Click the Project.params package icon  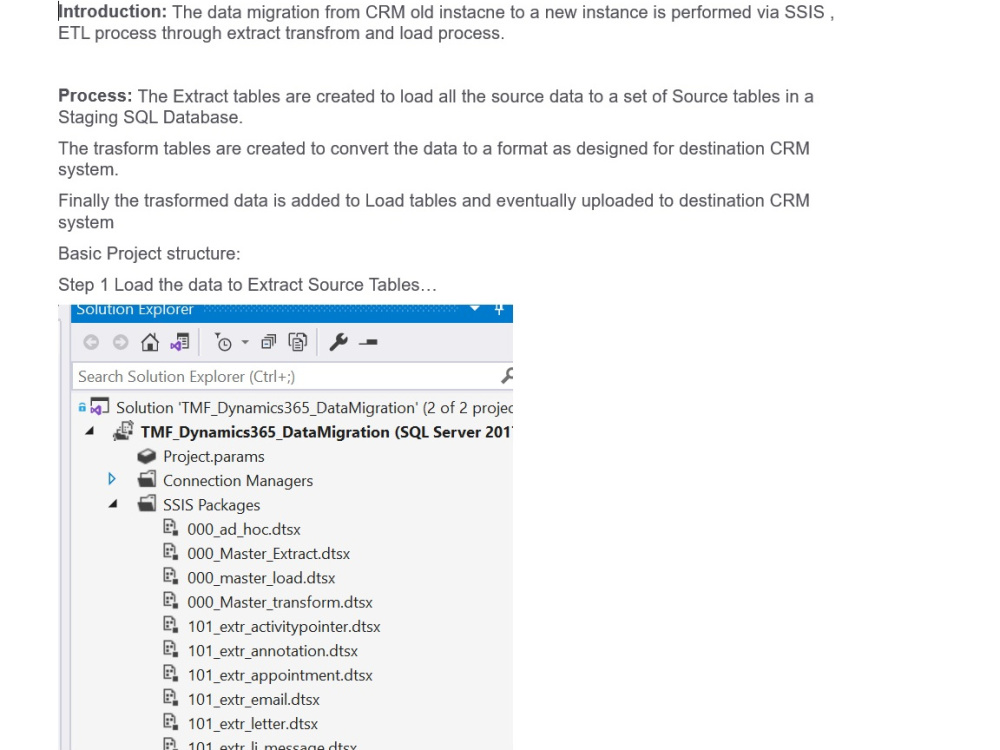point(147,456)
